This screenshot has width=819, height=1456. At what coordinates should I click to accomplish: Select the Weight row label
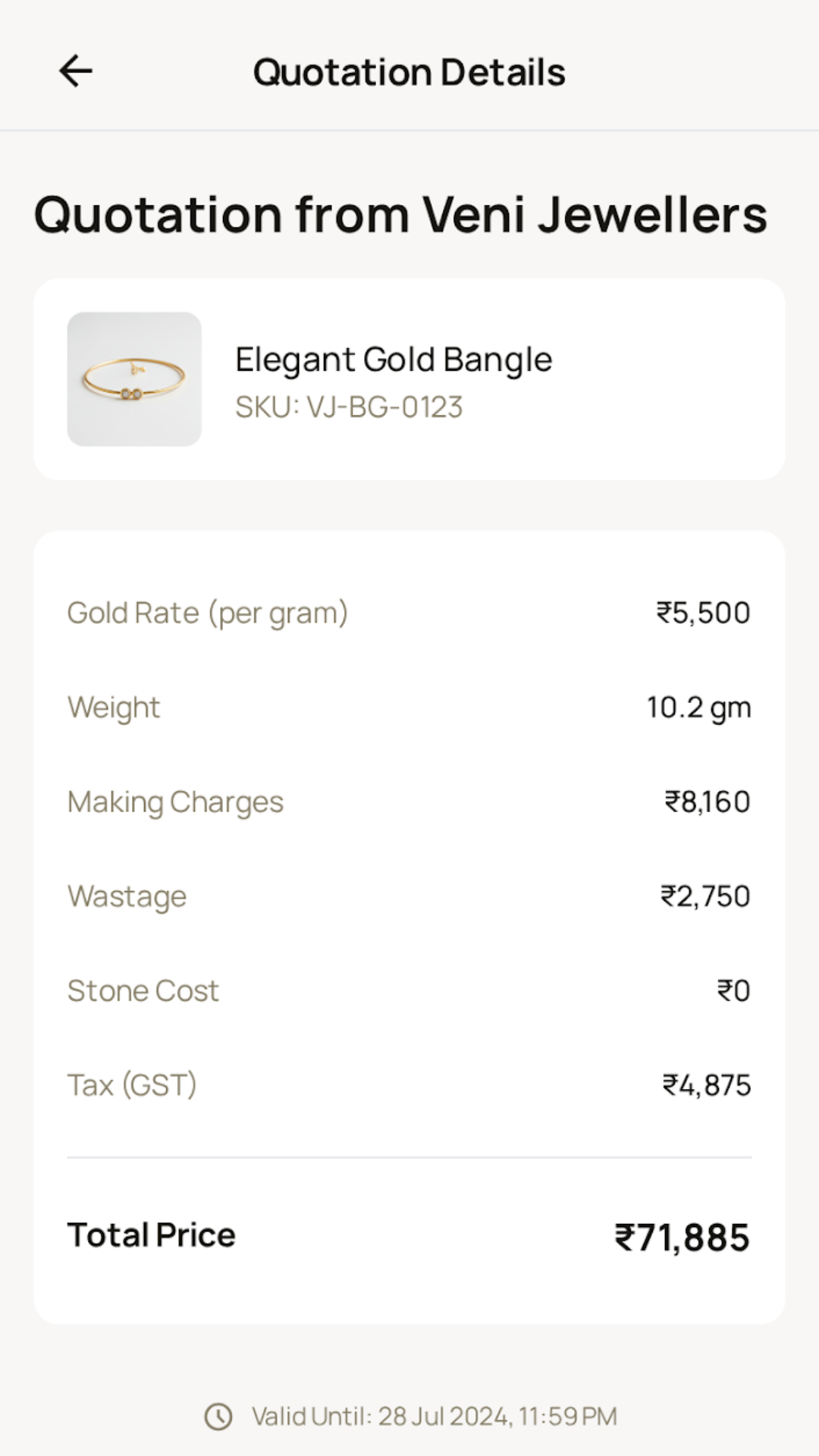point(114,708)
